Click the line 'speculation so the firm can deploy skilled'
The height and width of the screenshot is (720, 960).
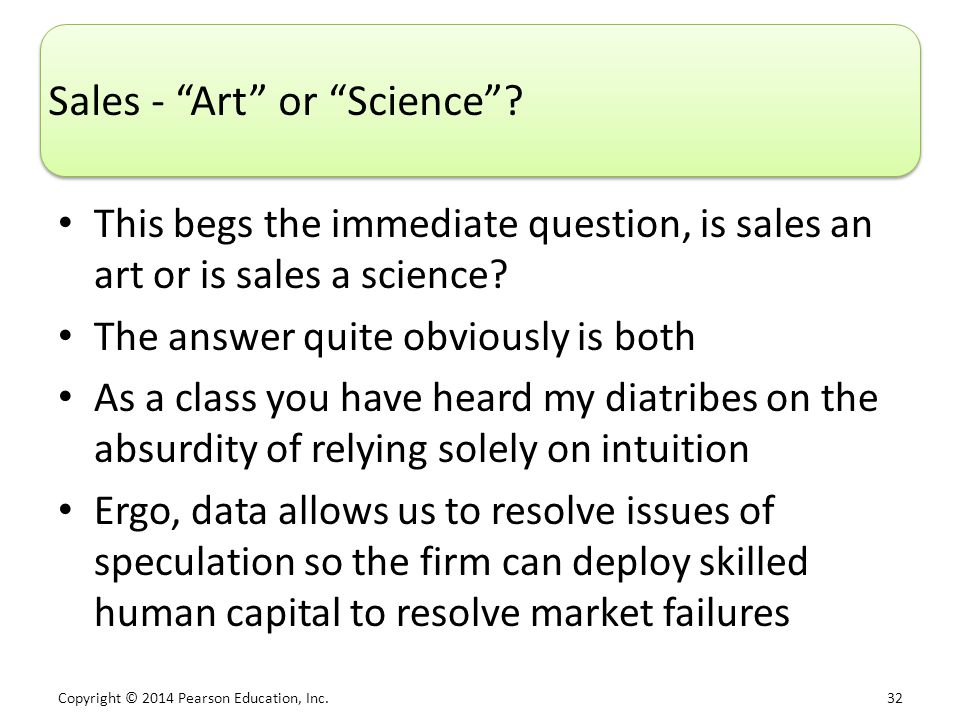(x=451, y=562)
